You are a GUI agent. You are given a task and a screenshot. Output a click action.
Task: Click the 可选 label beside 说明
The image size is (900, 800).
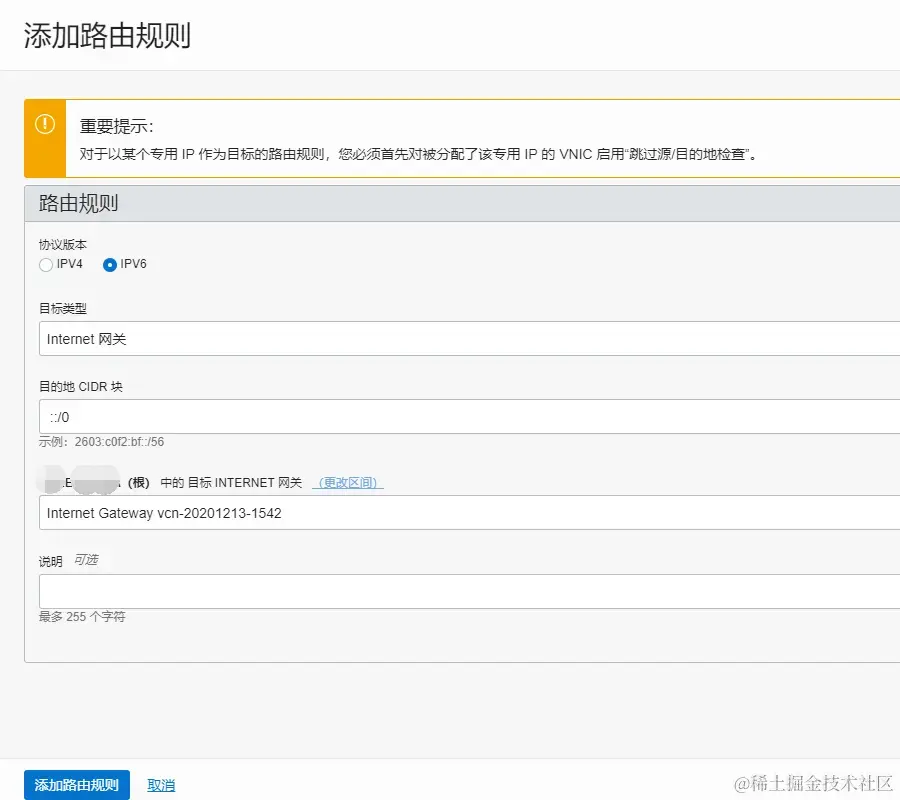pos(86,560)
